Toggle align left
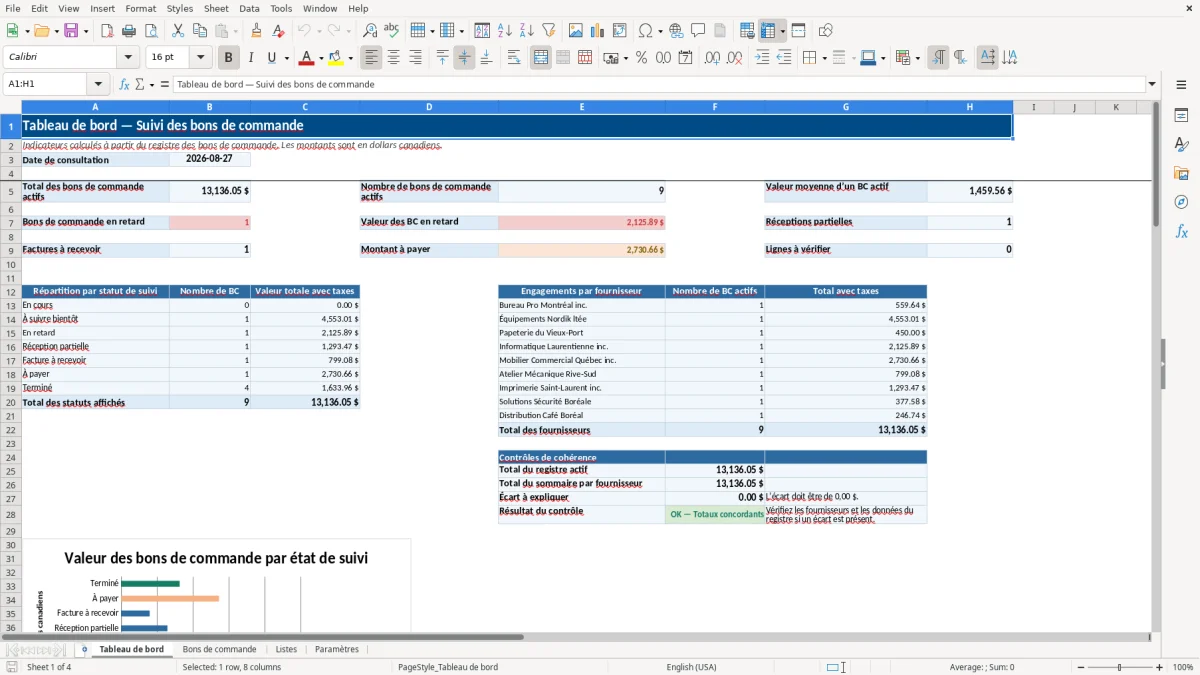The width and height of the screenshot is (1200, 675). (371, 58)
